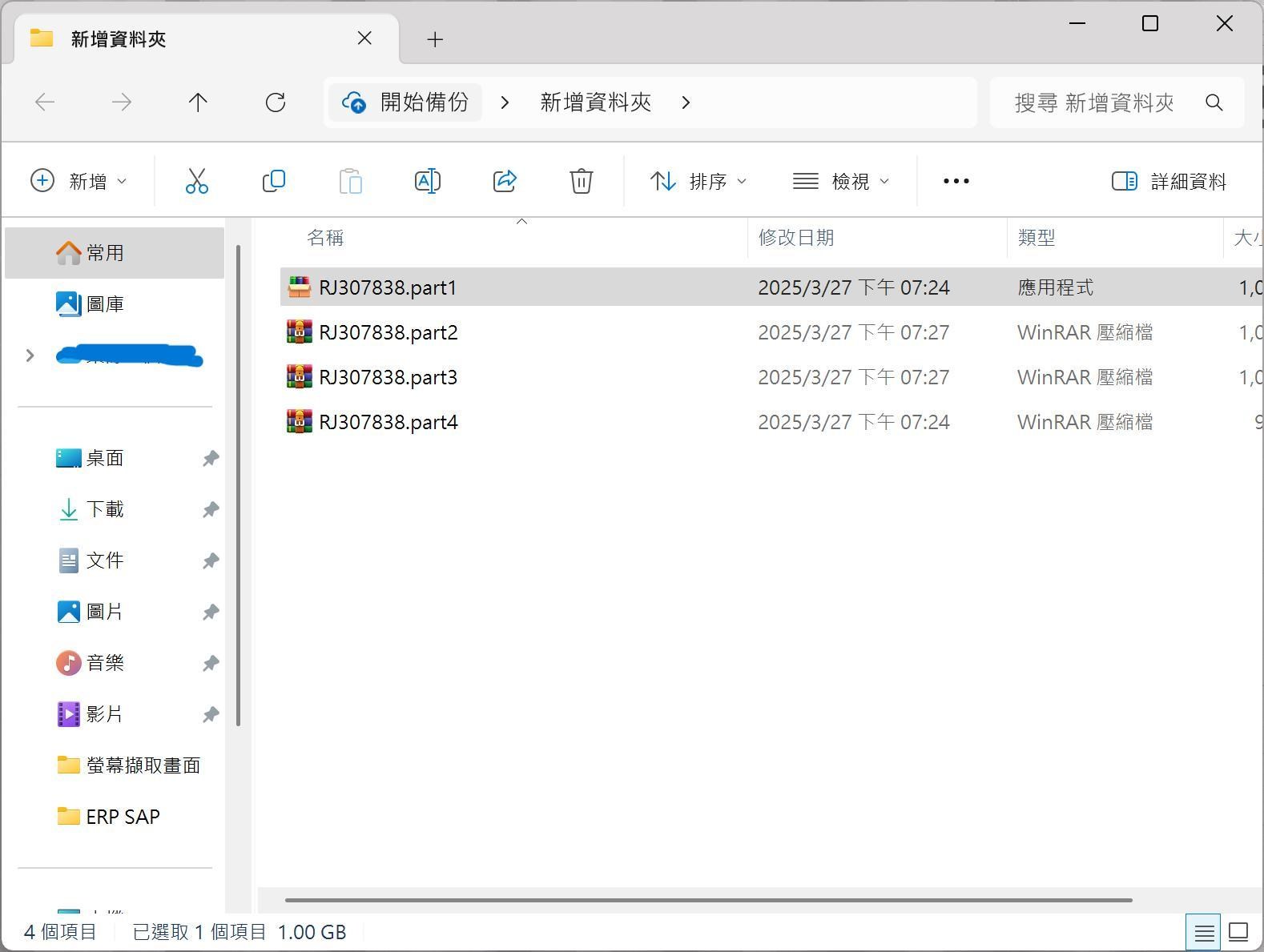Toggle the 詳細資料 details pane

(x=1169, y=182)
